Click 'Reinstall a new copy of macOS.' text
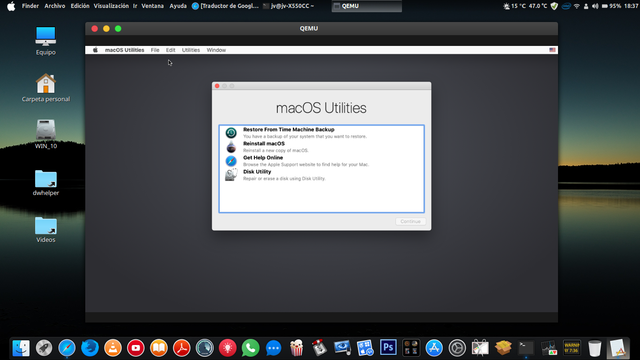 [276, 150]
